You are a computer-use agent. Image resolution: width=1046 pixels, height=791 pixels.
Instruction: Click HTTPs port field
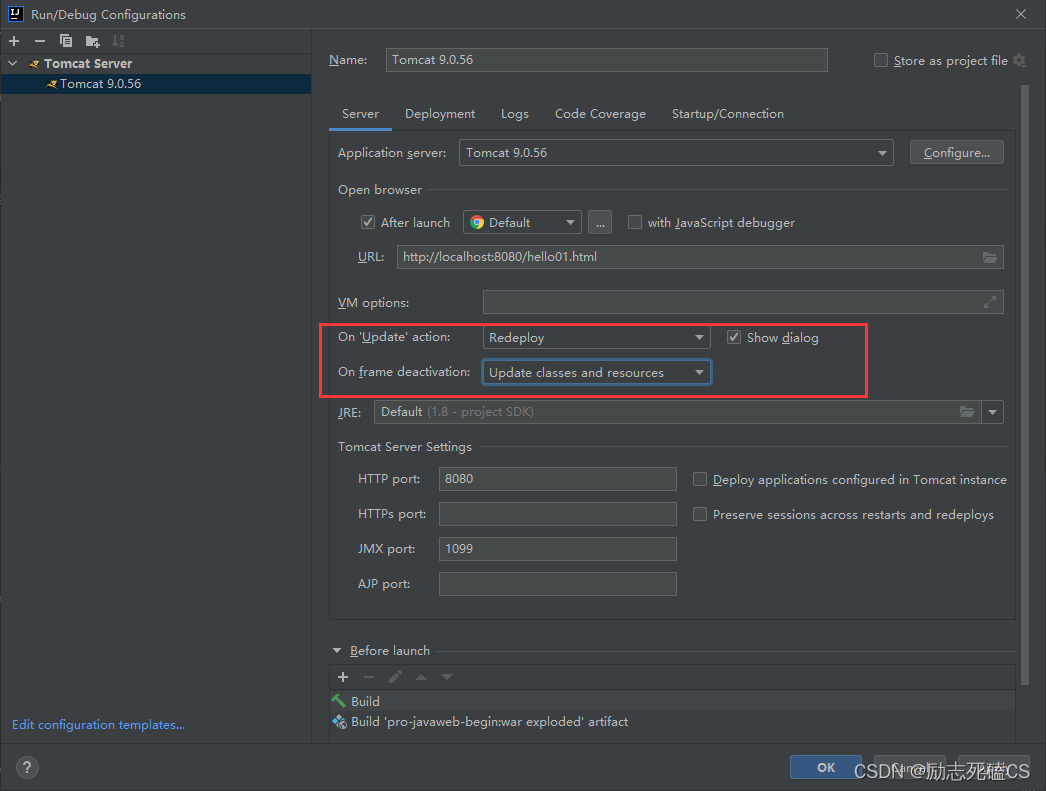pos(558,514)
